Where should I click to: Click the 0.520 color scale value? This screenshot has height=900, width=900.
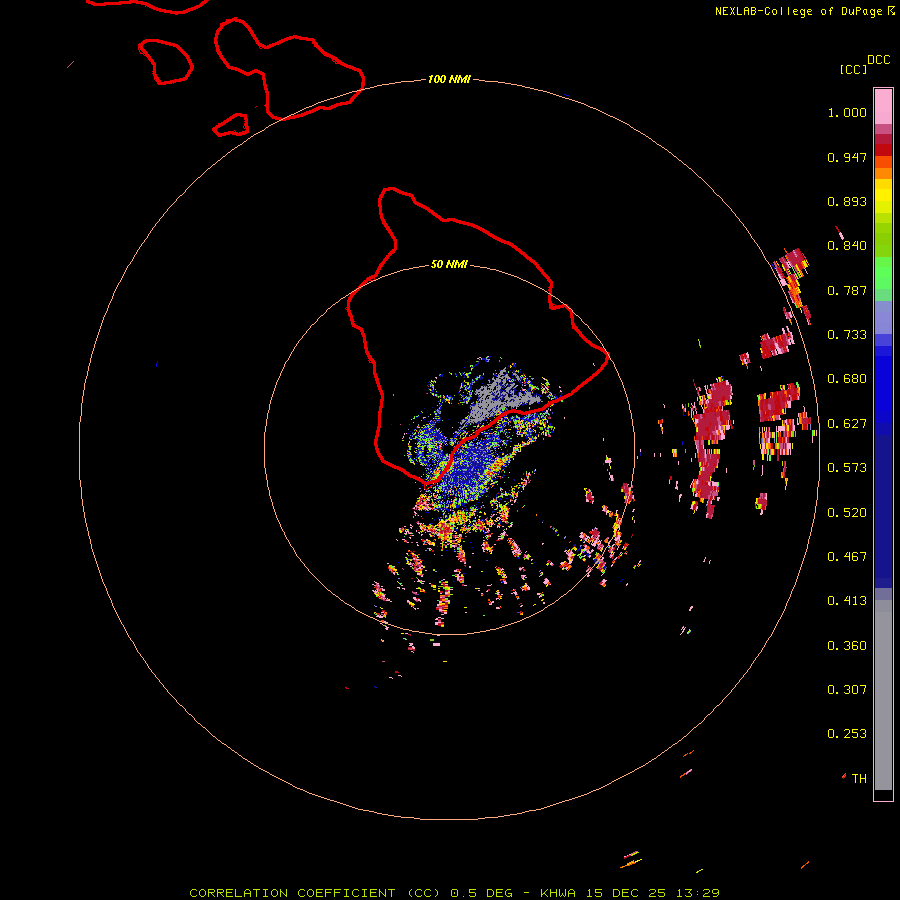tap(847, 513)
